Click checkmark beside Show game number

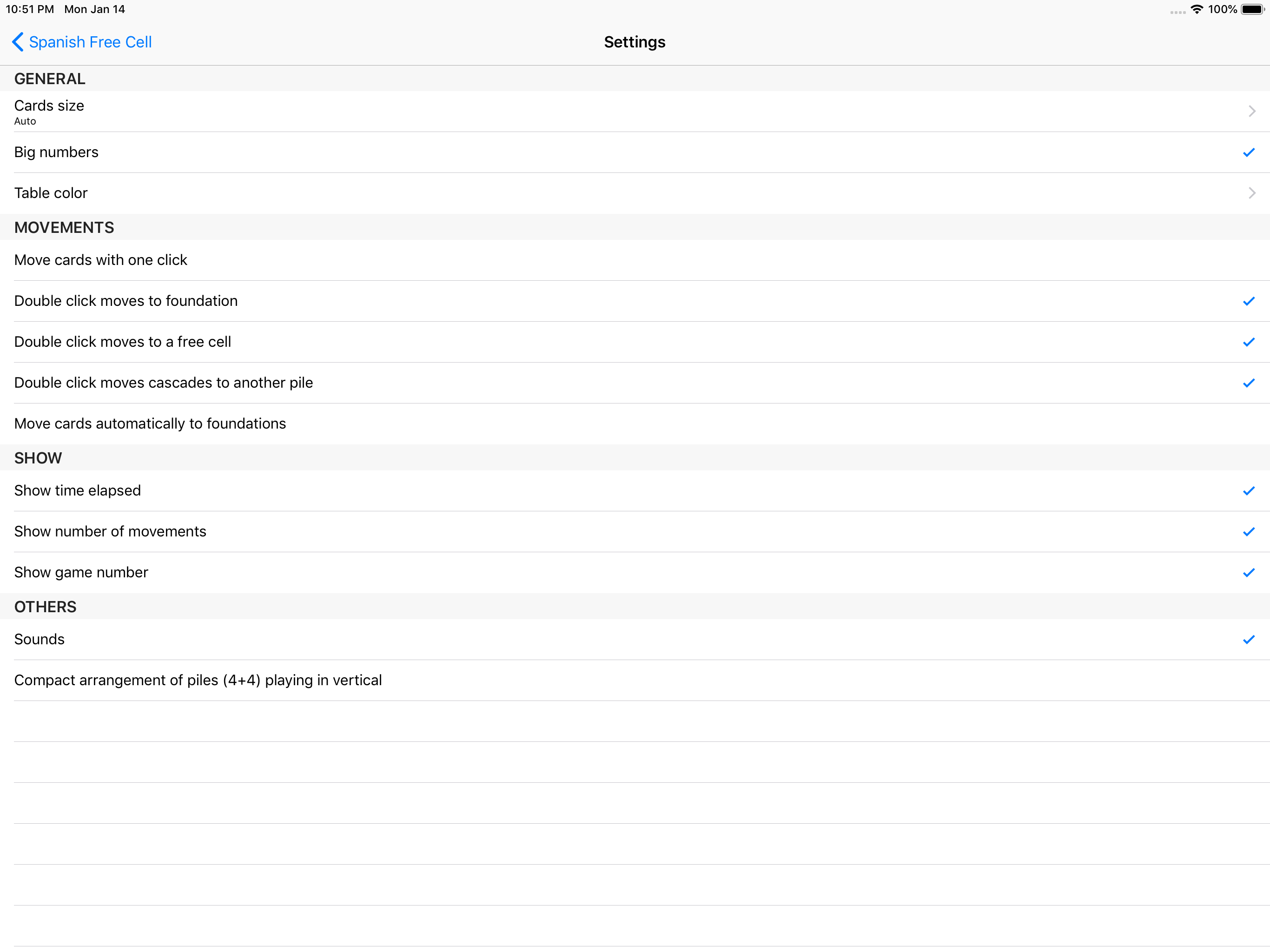(1248, 573)
